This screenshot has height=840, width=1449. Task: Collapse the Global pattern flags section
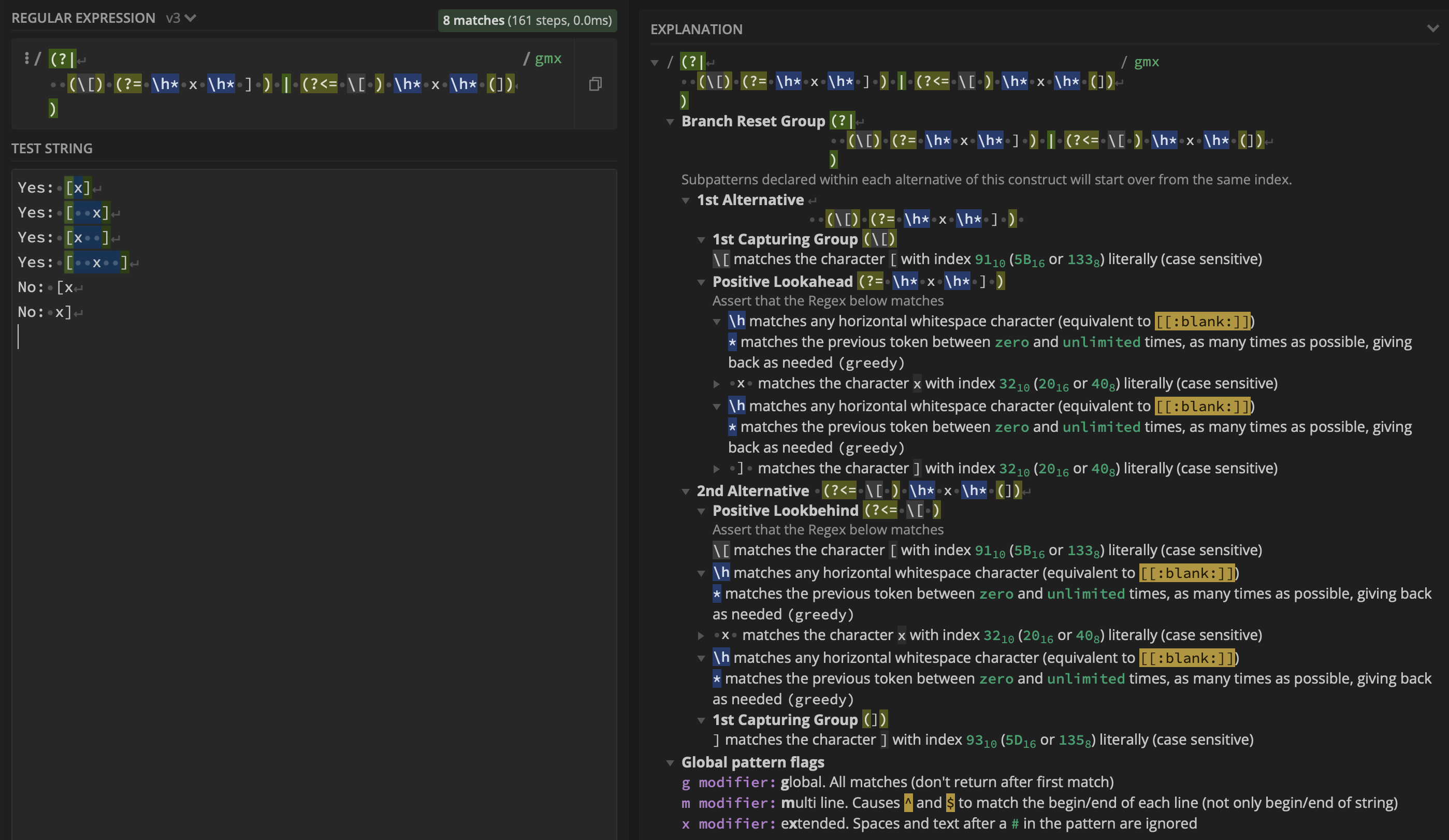click(670, 763)
